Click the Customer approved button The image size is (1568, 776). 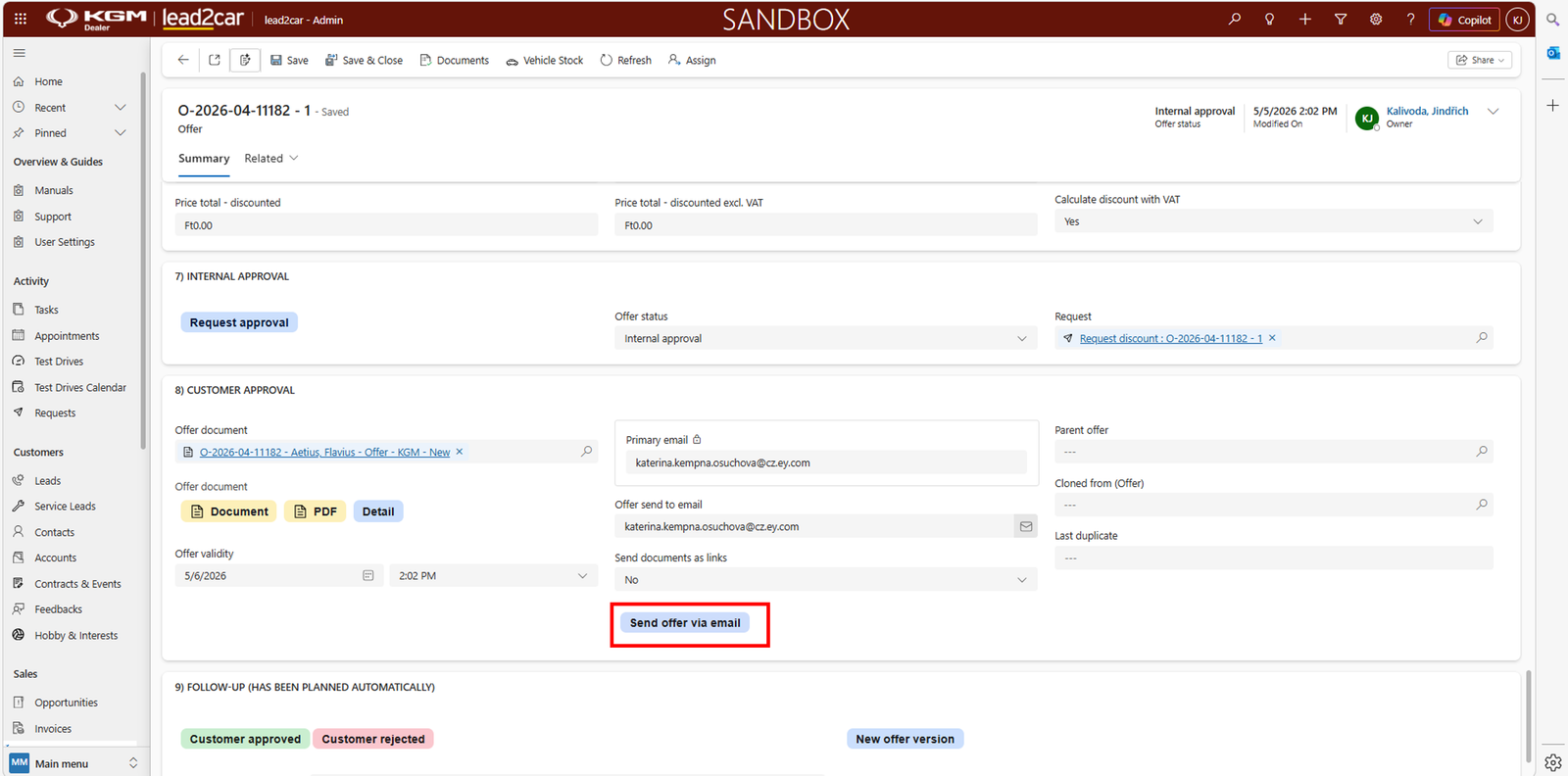coord(245,739)
